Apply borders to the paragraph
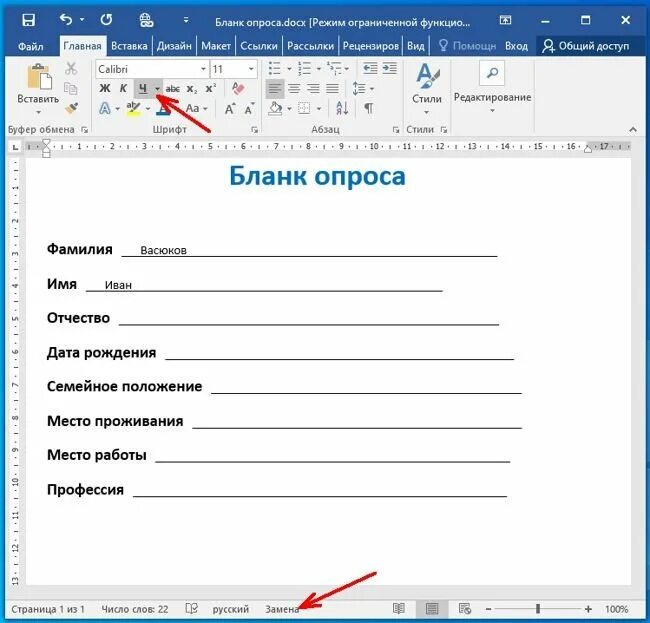Screen dimensions: 650x623 coord(304,109)
